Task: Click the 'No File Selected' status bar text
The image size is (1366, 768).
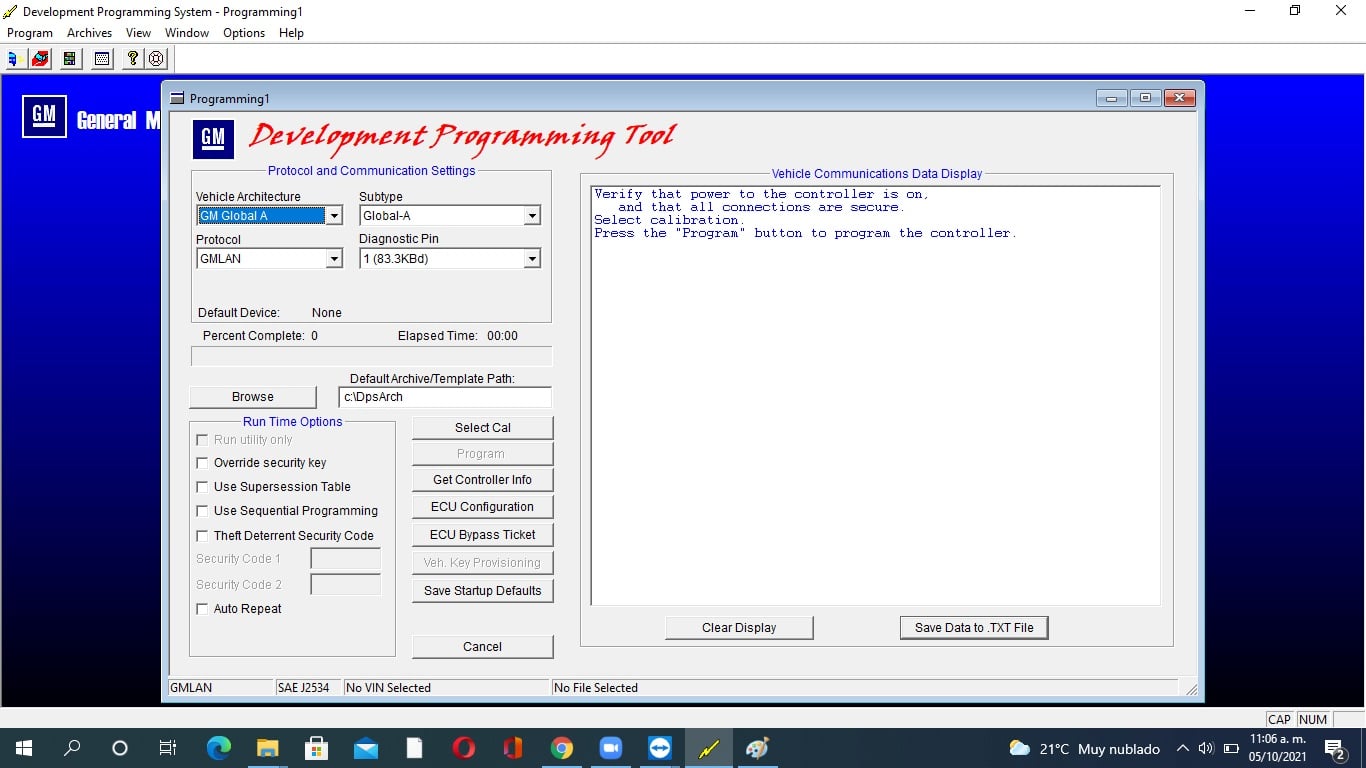Action: tap(596, 688)
